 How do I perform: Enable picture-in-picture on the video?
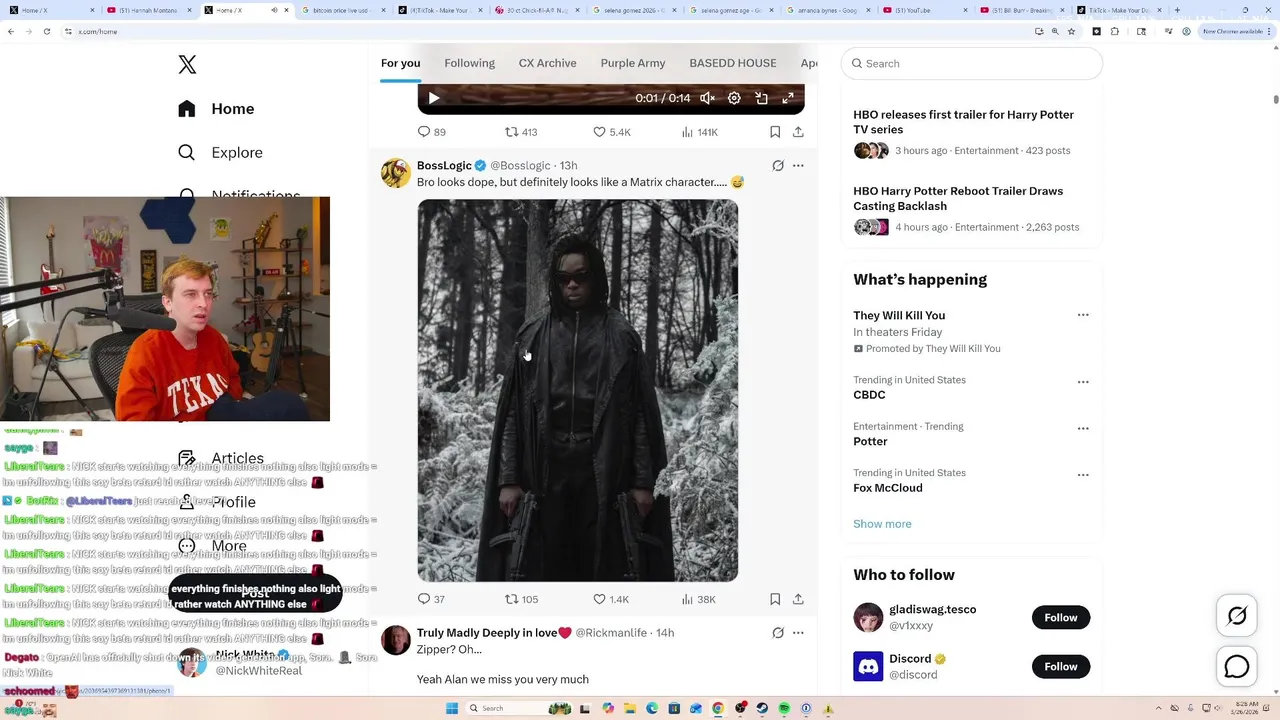(761, 98)
